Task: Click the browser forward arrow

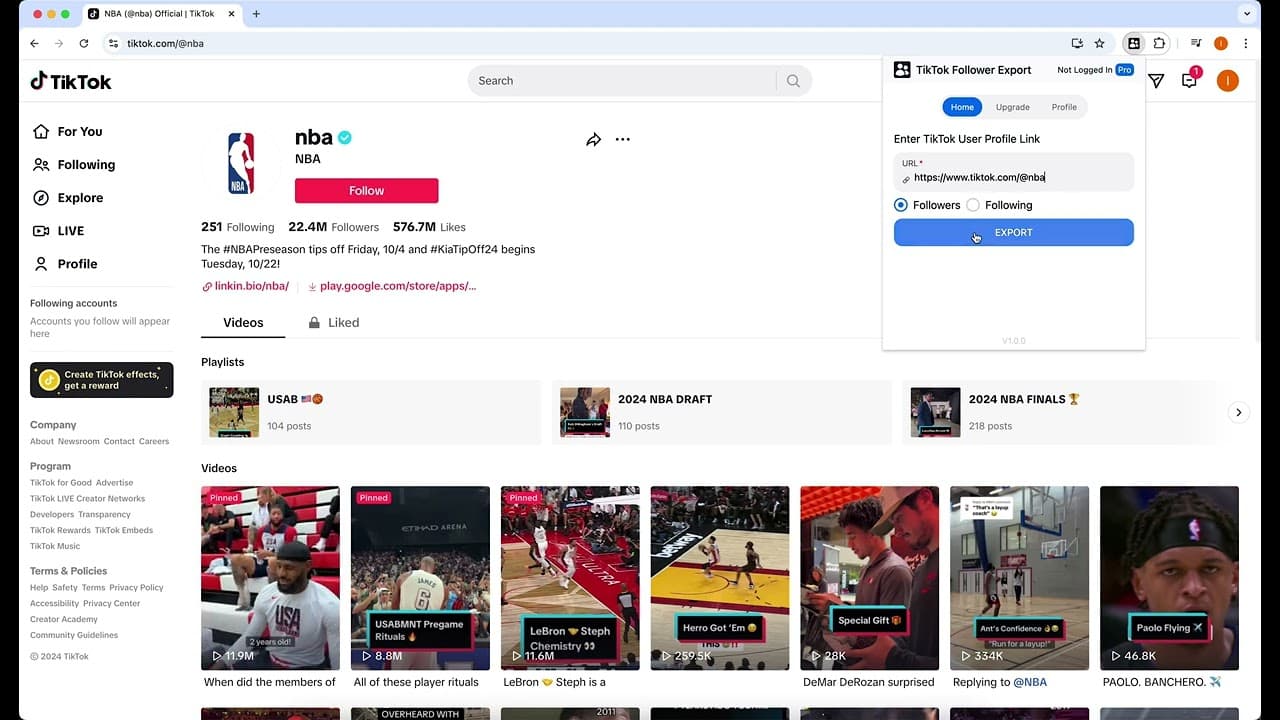Action: (x=59, y=44)
